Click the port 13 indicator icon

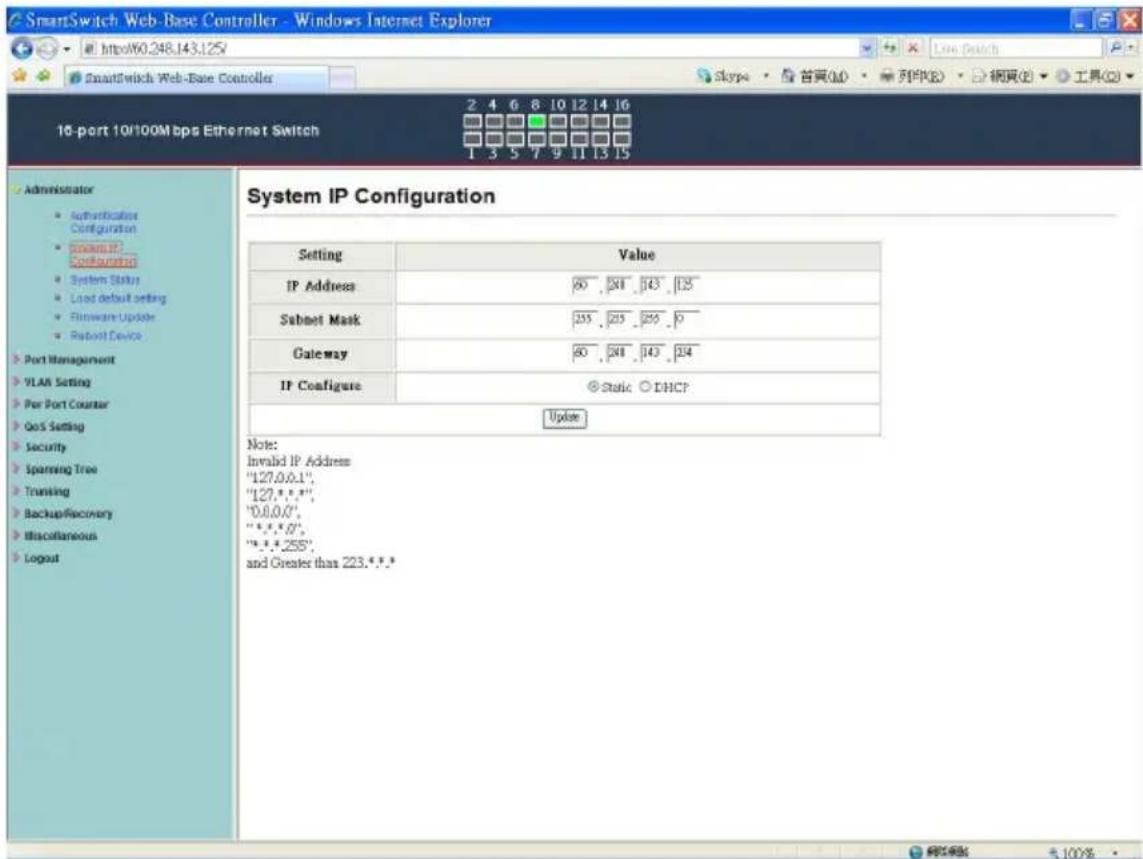(x=601, y=139)
